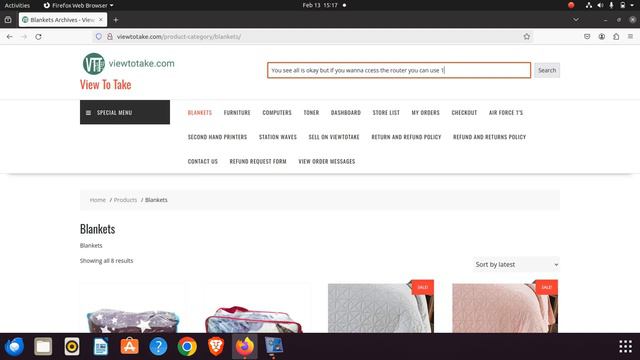Click the red recording indicator in top bar
This screenshot has width=640, height=360.
[x=571, y=5]
